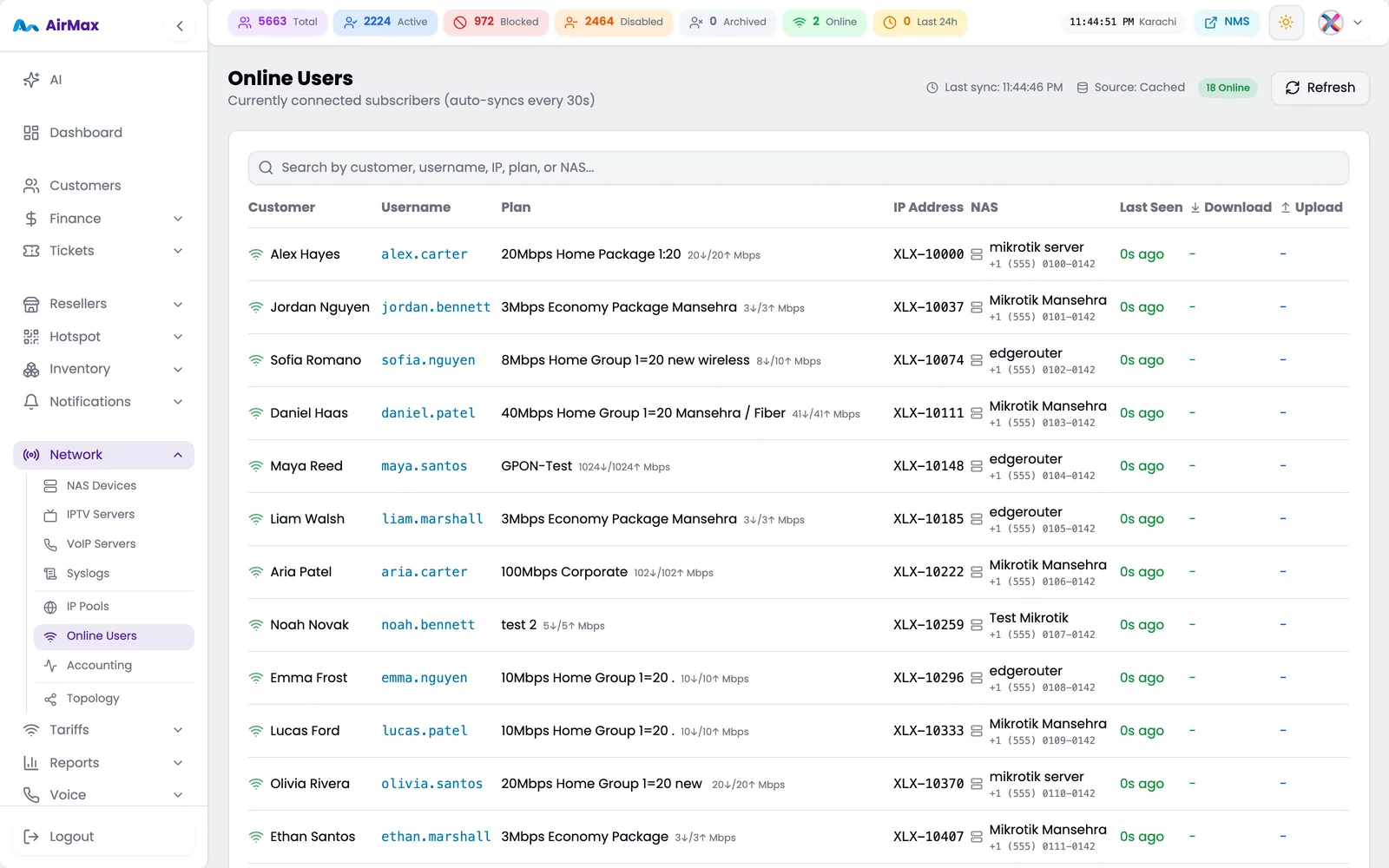Refresh the online users list

[x=1320, y=88]
